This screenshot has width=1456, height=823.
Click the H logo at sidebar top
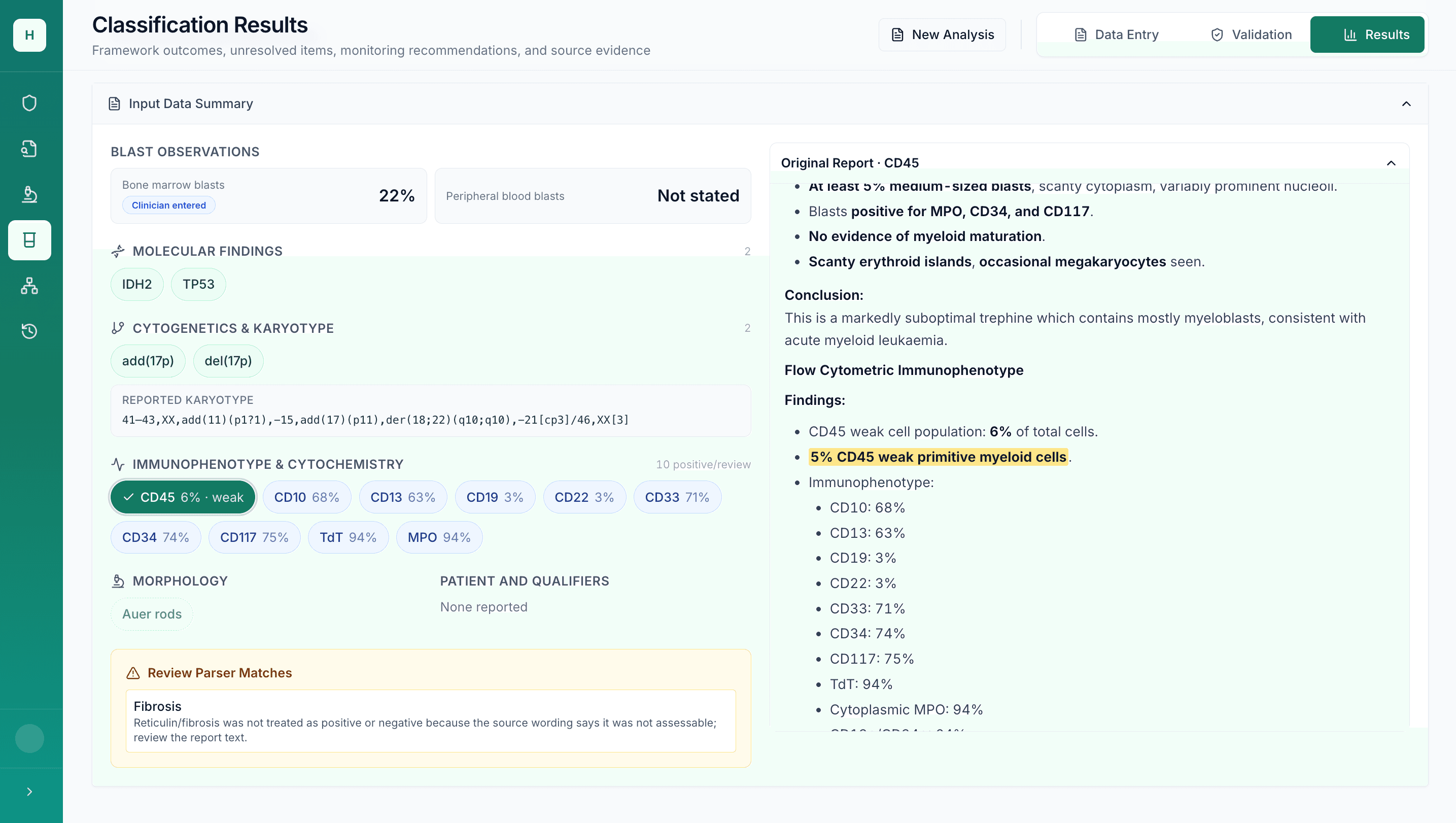coord(29,35)
